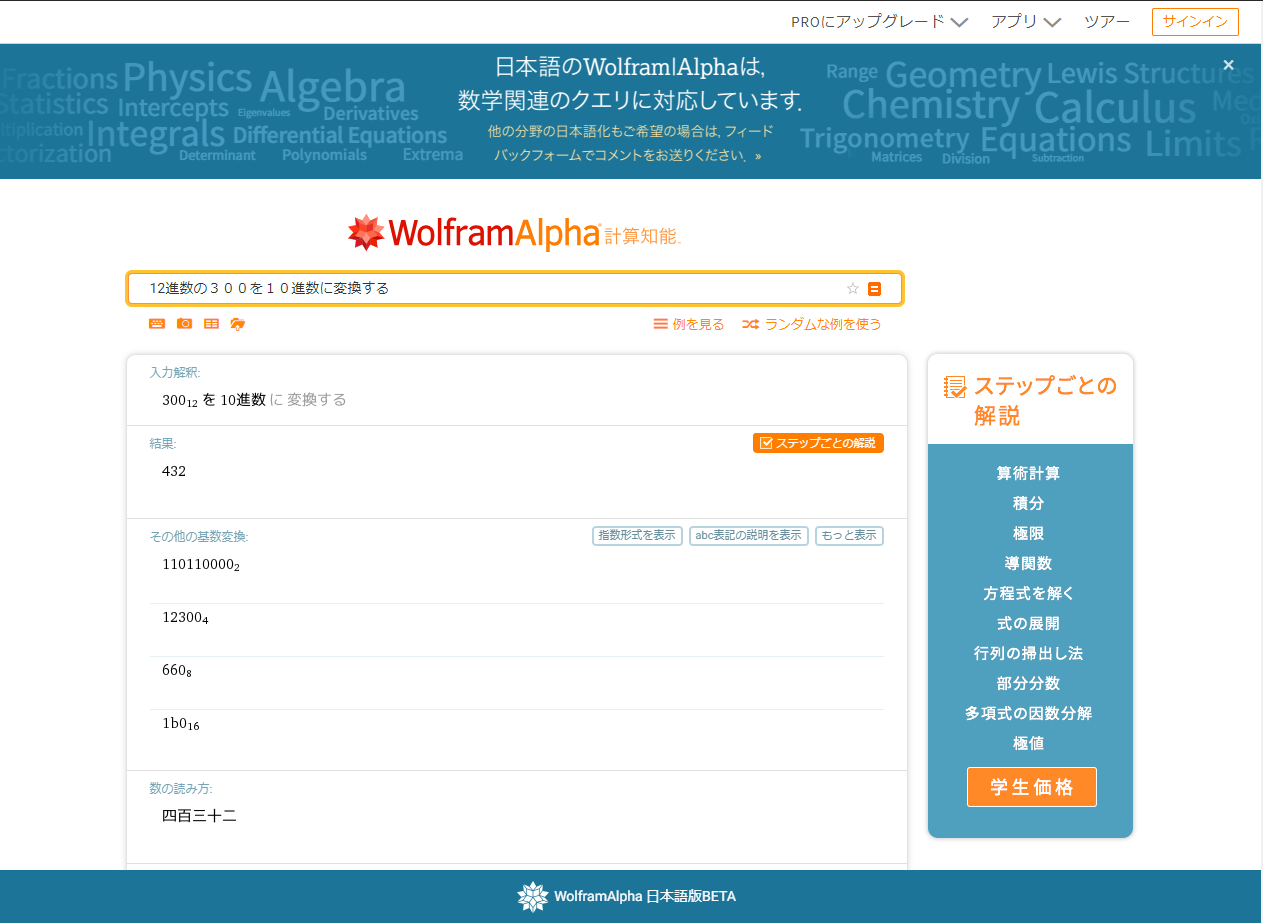Image resolution: width=1263 pixels, height=923 pixels.
Task: Select '極値' in the sidebar
Action: [x=1029, y=743]
